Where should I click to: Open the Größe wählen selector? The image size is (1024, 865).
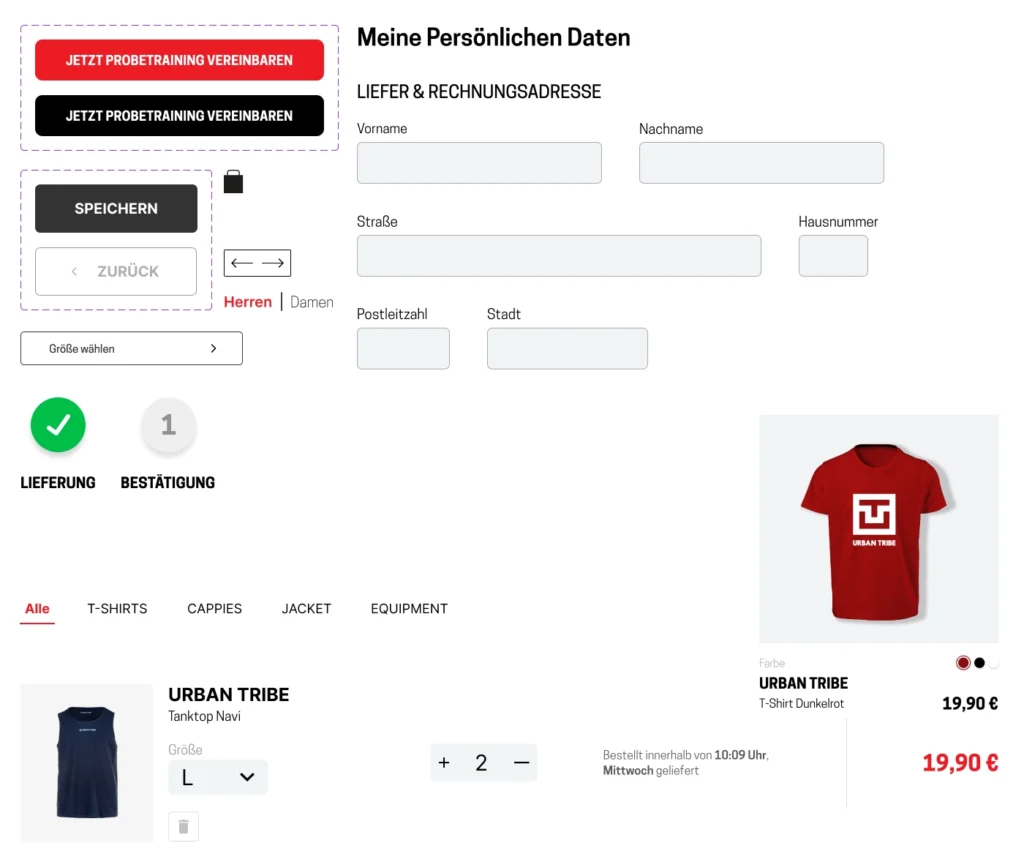click(x=131, y=349)
